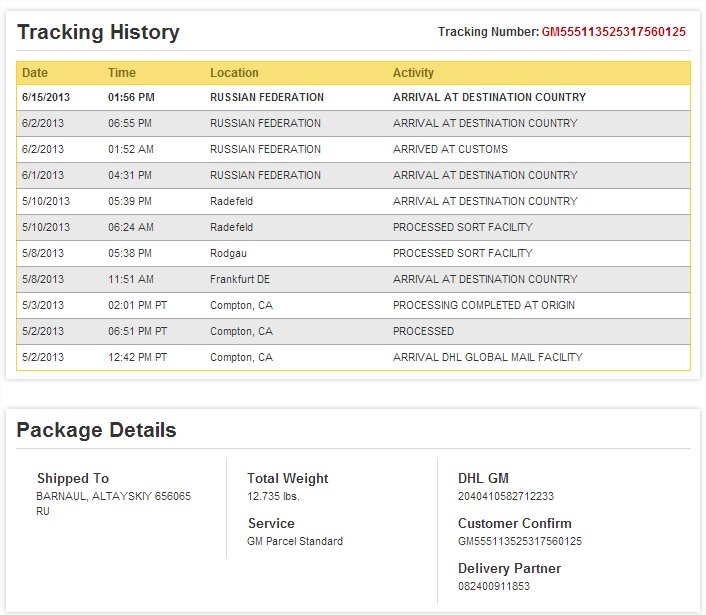Click the Time column header
706x615 pixels.
(121, 73)
